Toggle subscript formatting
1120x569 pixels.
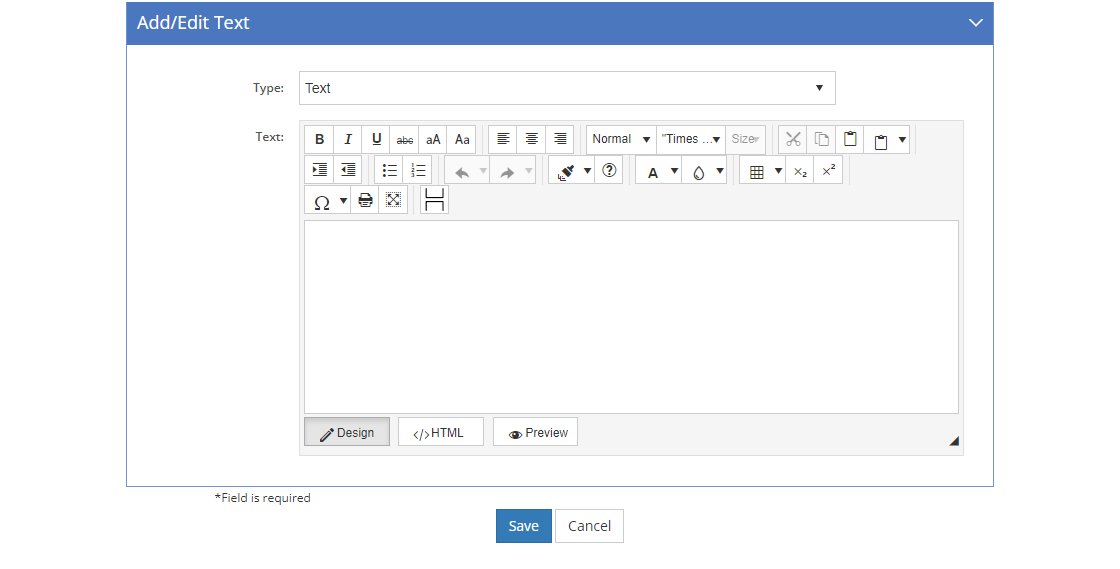pyautogui.click(x=800, y=171)
